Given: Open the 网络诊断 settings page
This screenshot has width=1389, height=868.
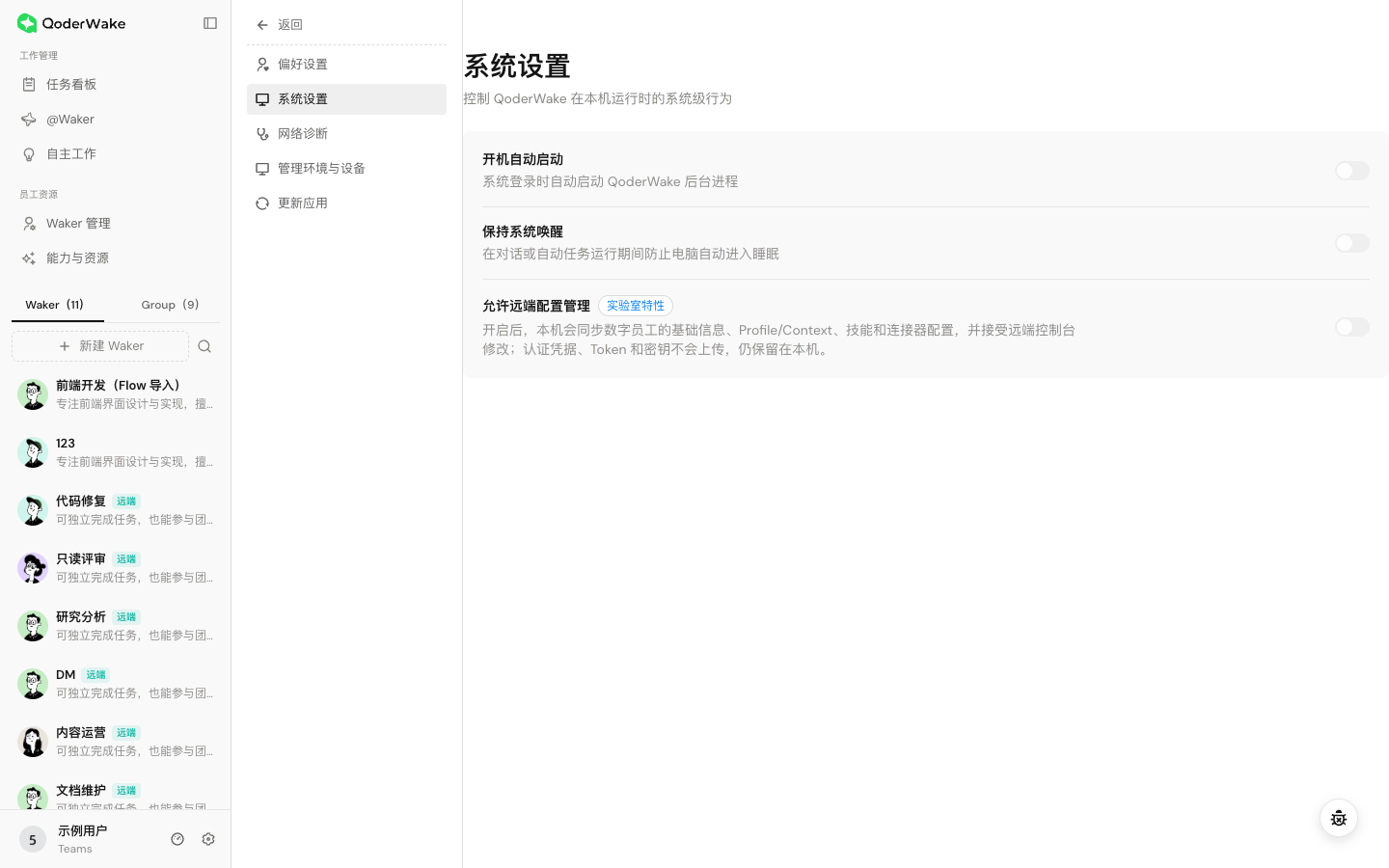Looking at the screenshot, I should [x=346, y=134].
